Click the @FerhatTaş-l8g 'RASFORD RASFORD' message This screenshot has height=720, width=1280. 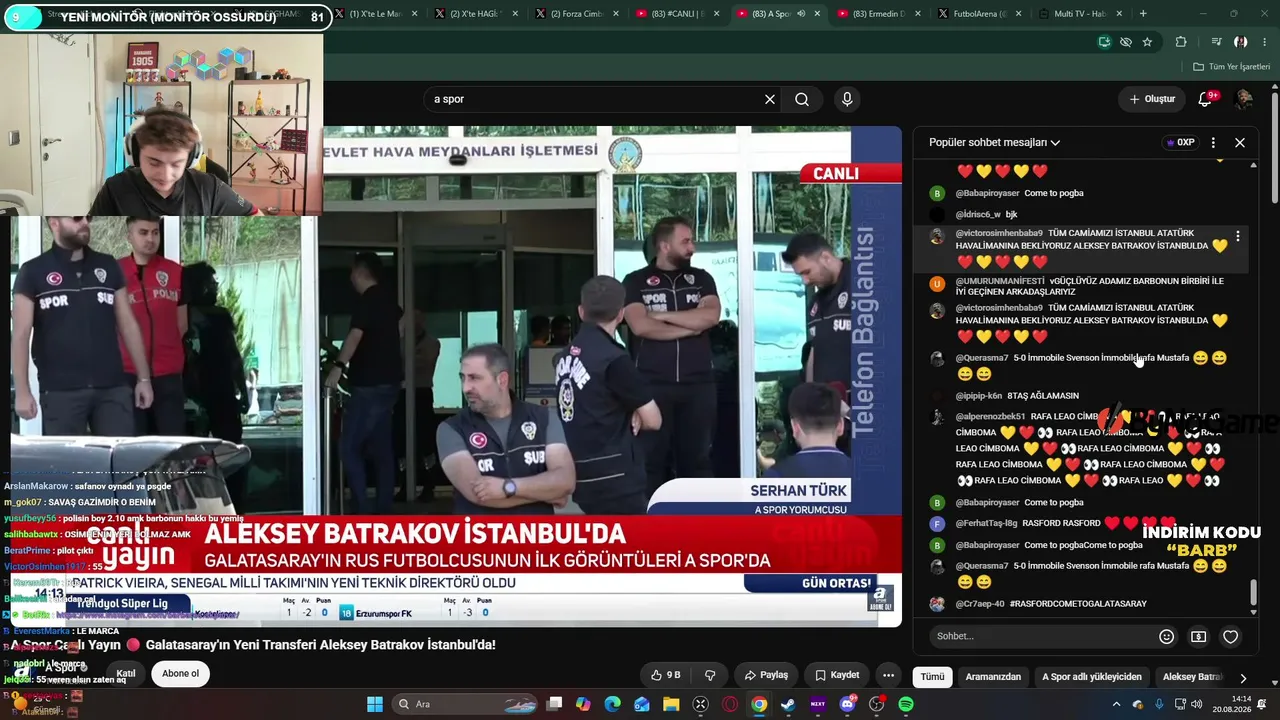pyautogui.click(x=1051, y=523)
